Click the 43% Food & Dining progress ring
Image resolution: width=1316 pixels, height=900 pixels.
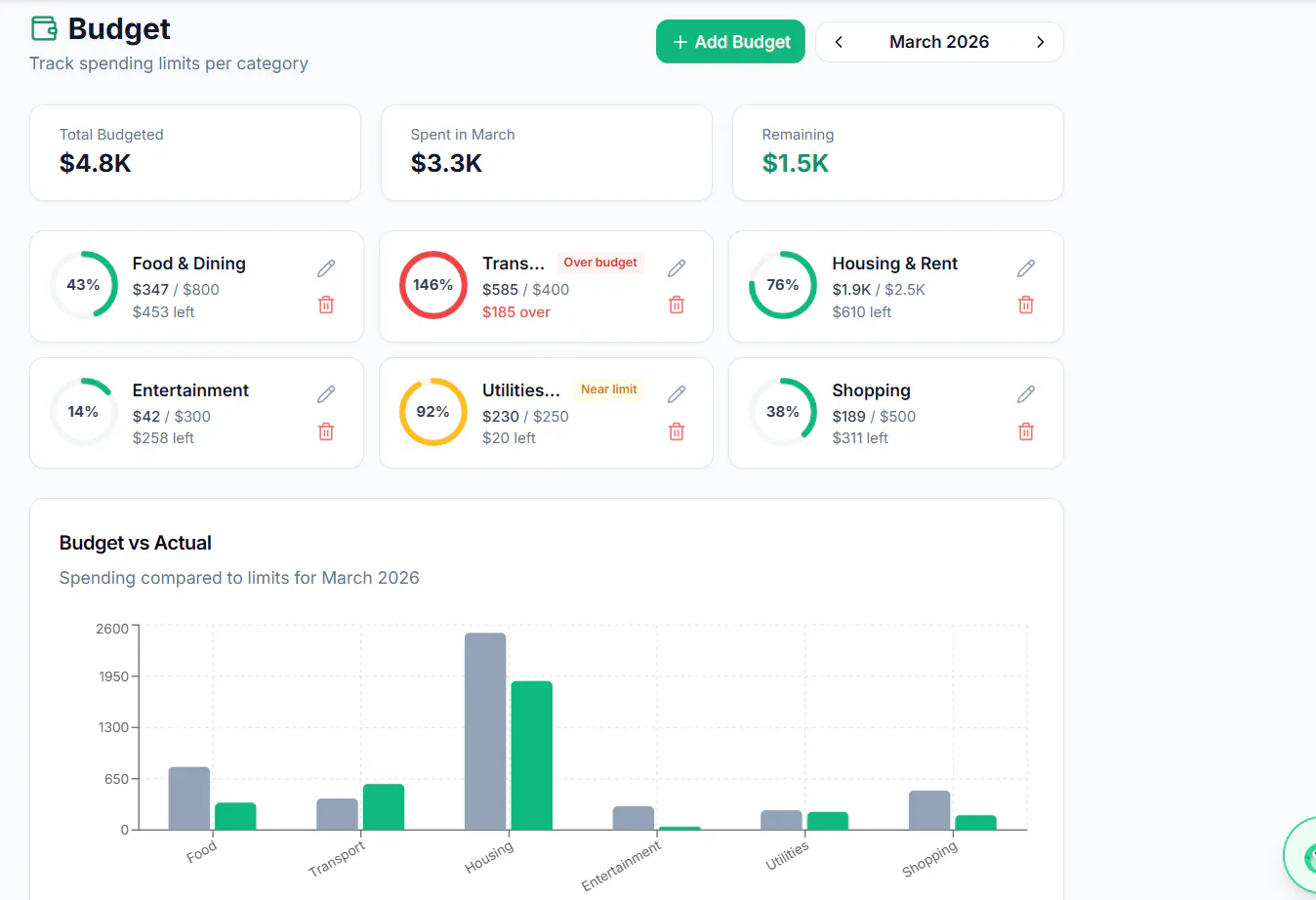(x=84, y=285)
